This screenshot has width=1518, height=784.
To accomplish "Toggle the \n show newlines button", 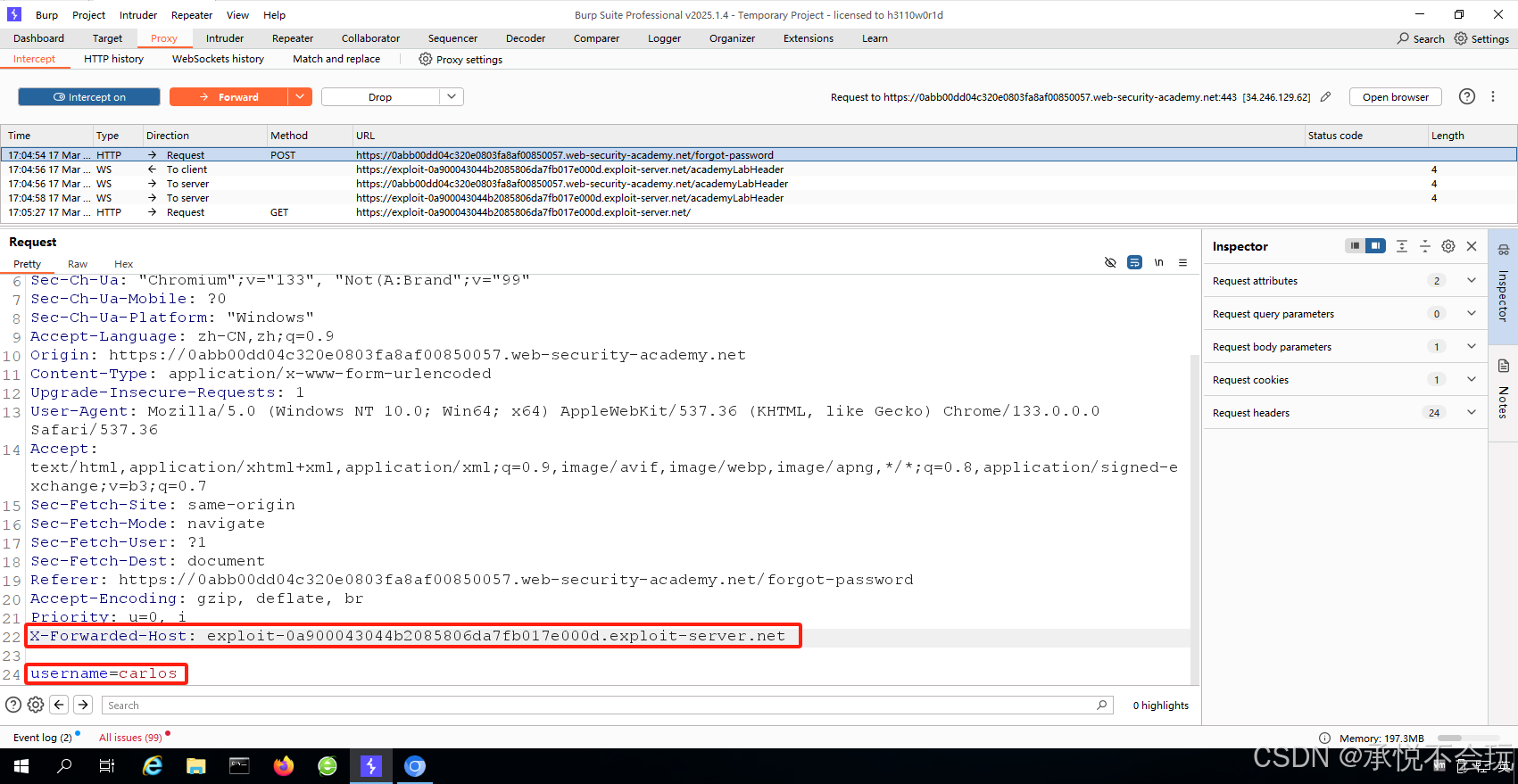I will (x=1158, y=262).
